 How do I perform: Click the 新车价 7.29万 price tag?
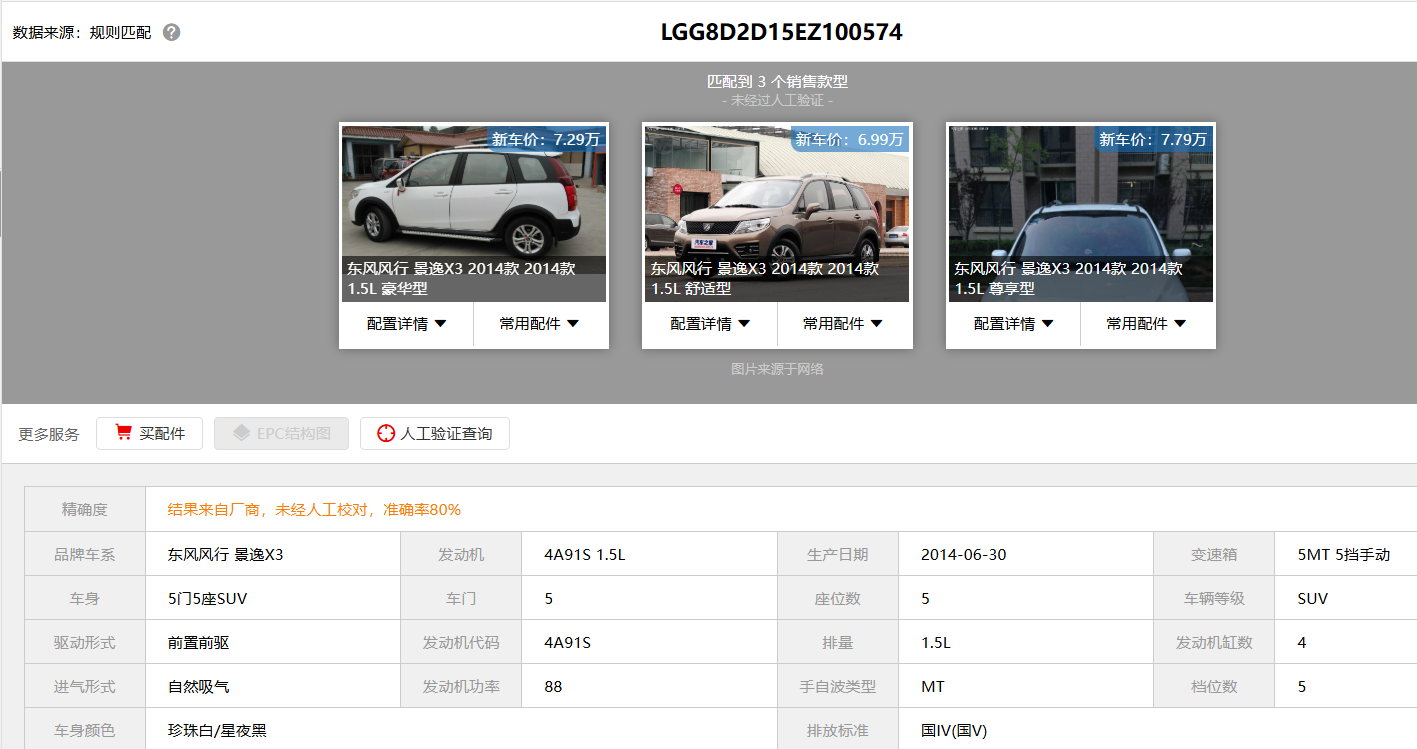[546, 139]
